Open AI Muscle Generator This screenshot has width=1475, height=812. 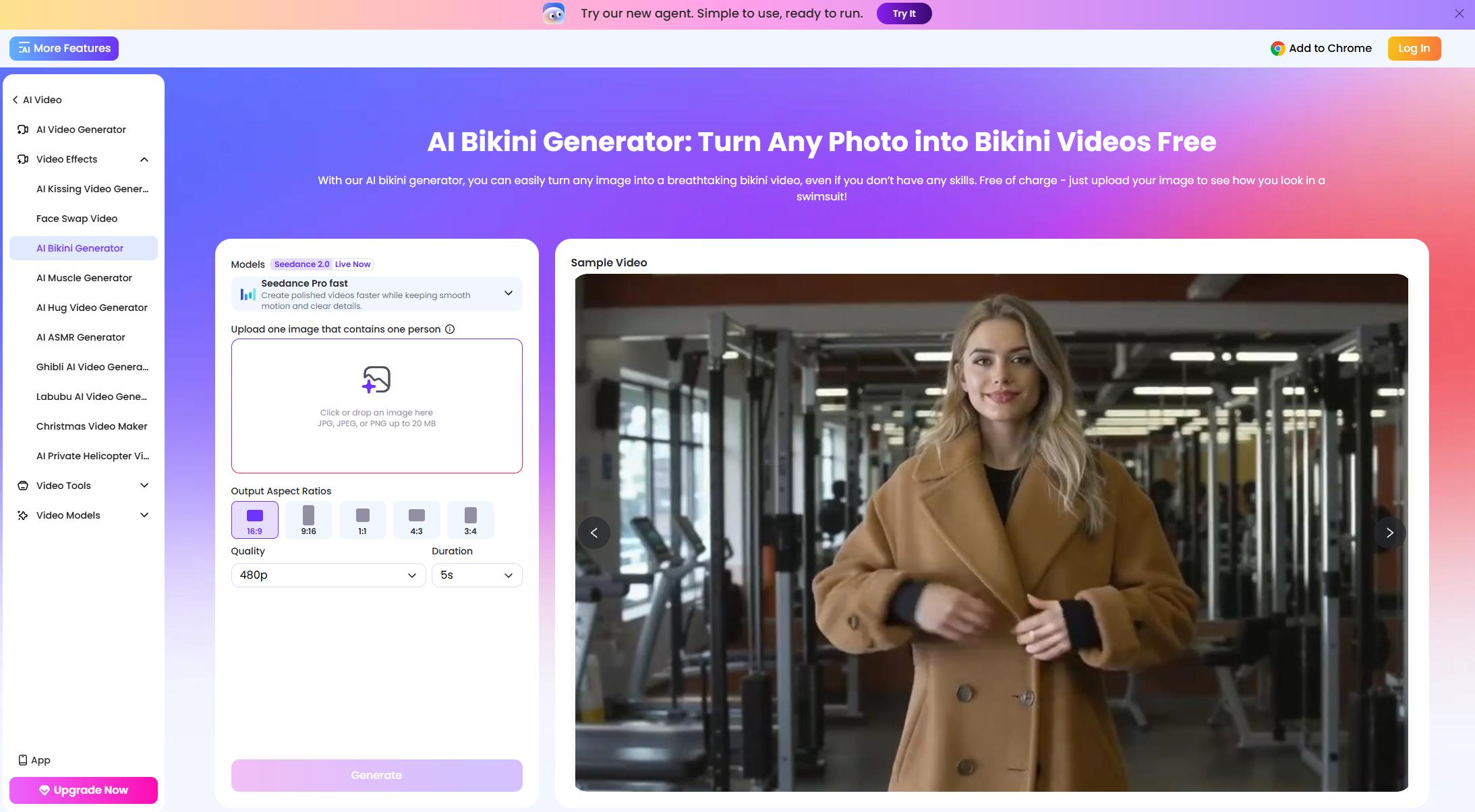(84, 278)
